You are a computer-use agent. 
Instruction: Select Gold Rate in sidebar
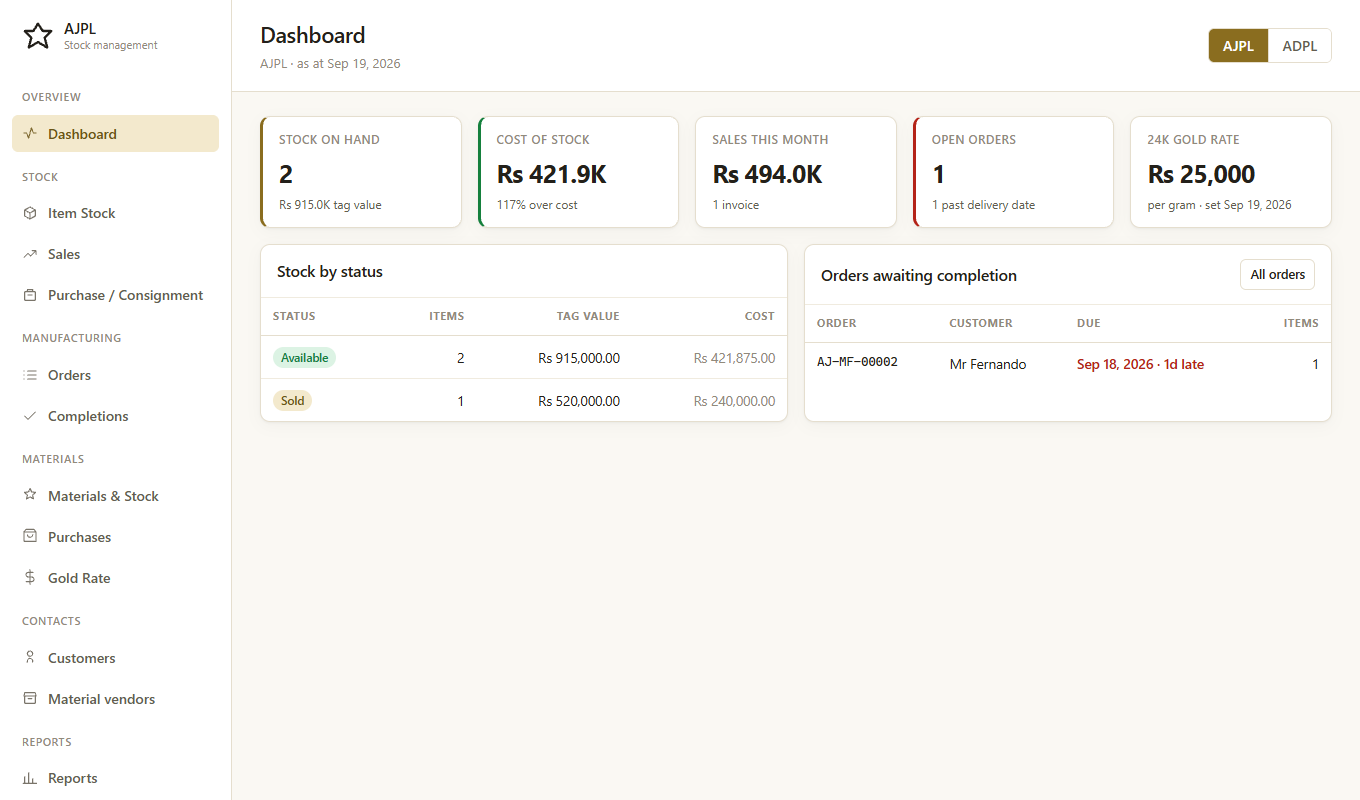115,578
